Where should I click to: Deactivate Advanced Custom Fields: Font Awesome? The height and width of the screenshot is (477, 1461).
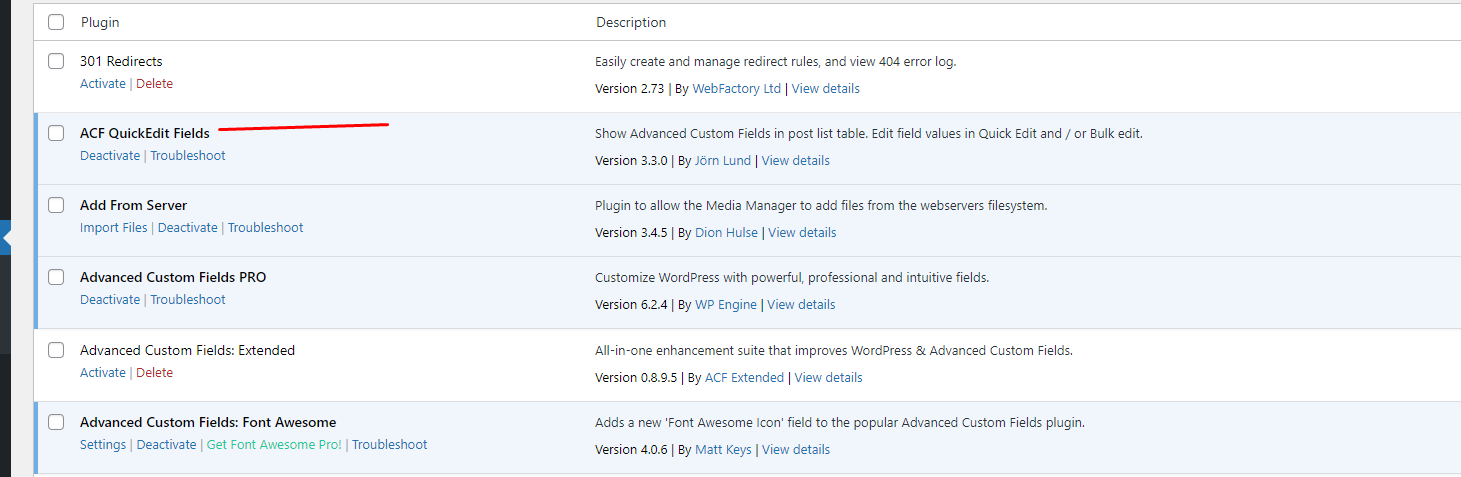(x=167, y=445)
